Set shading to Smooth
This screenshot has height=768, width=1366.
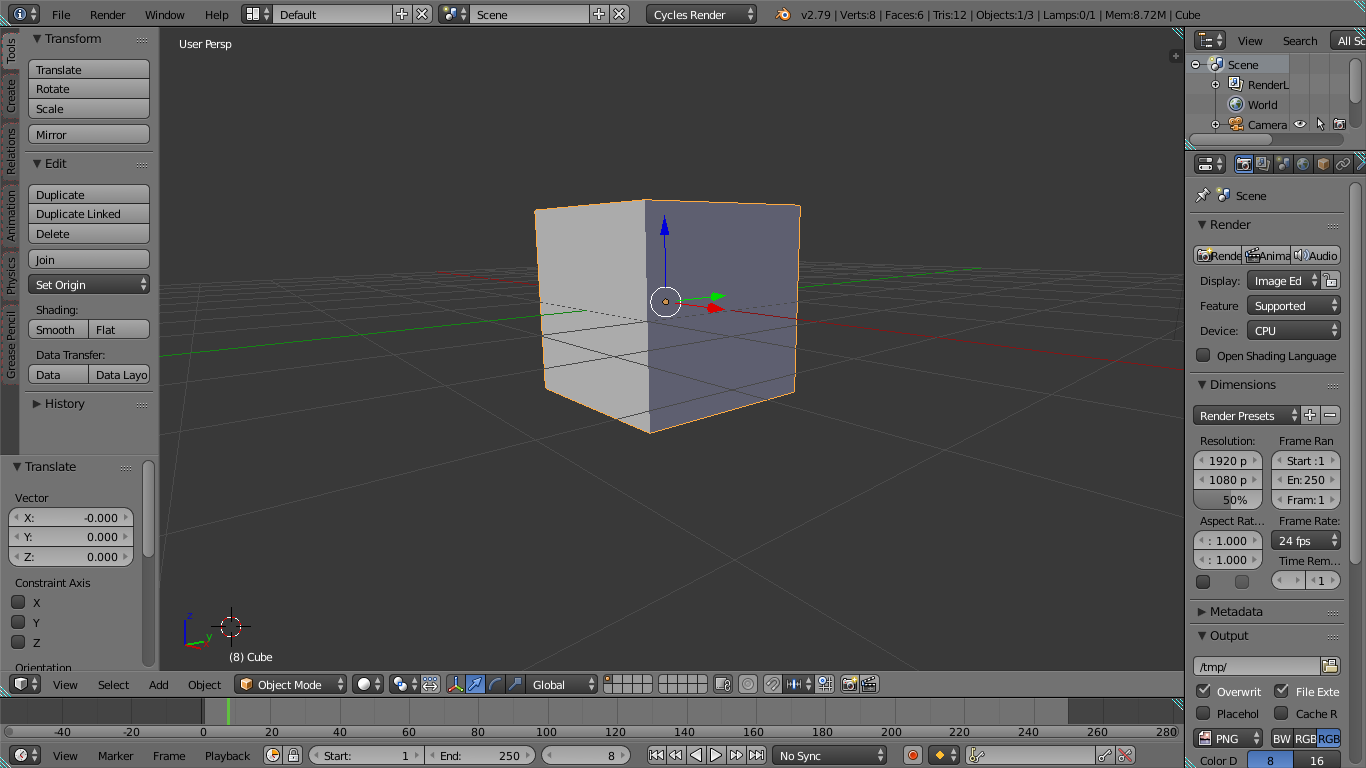click(57, 329)
